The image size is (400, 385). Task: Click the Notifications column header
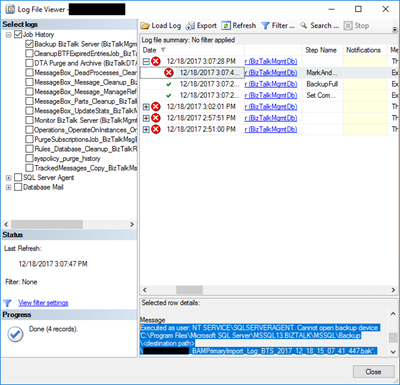pyautogui.click(x=365, y=50)
